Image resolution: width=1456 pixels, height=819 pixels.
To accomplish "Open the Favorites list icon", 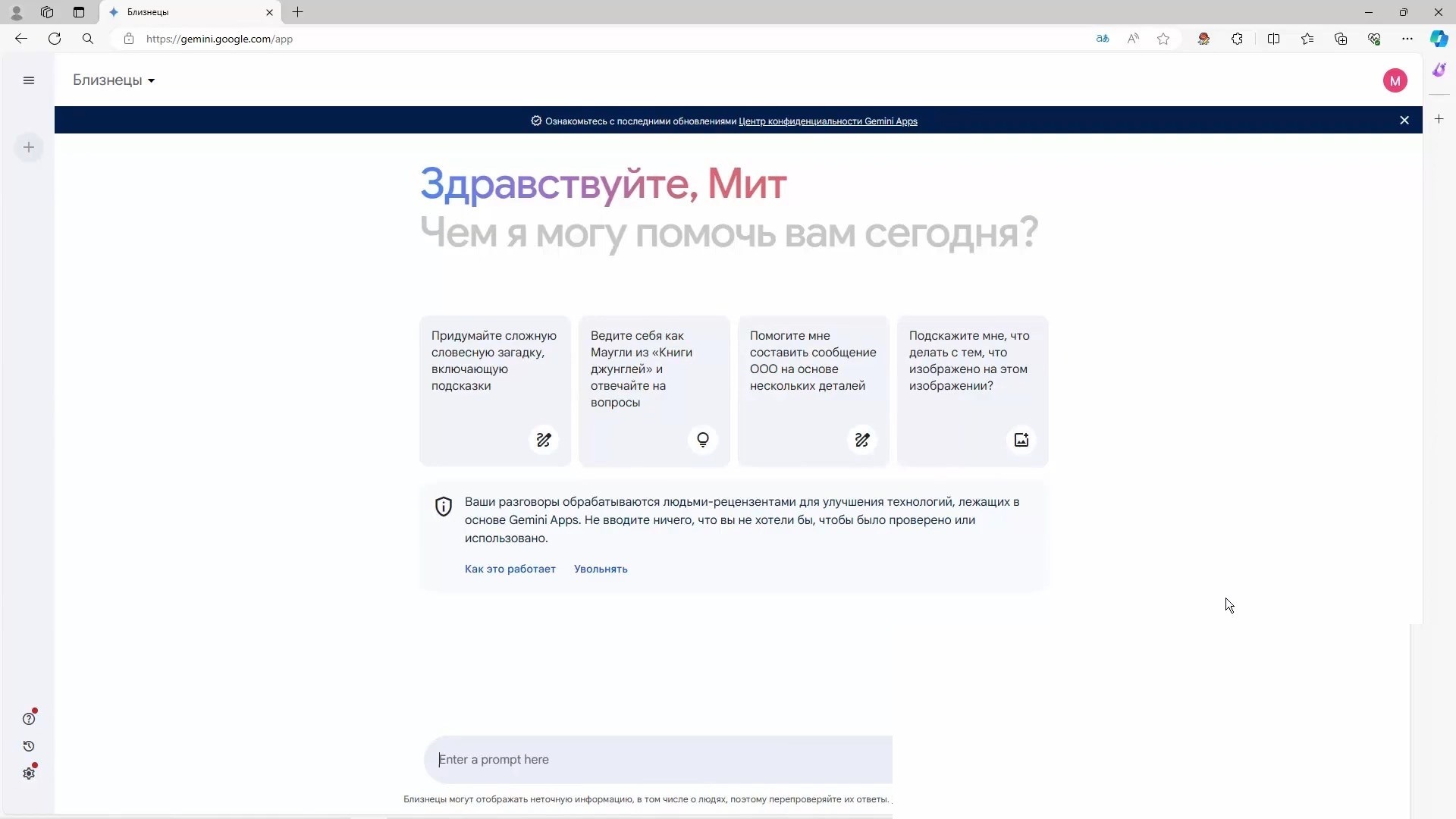I will [x=1307, y=39].
